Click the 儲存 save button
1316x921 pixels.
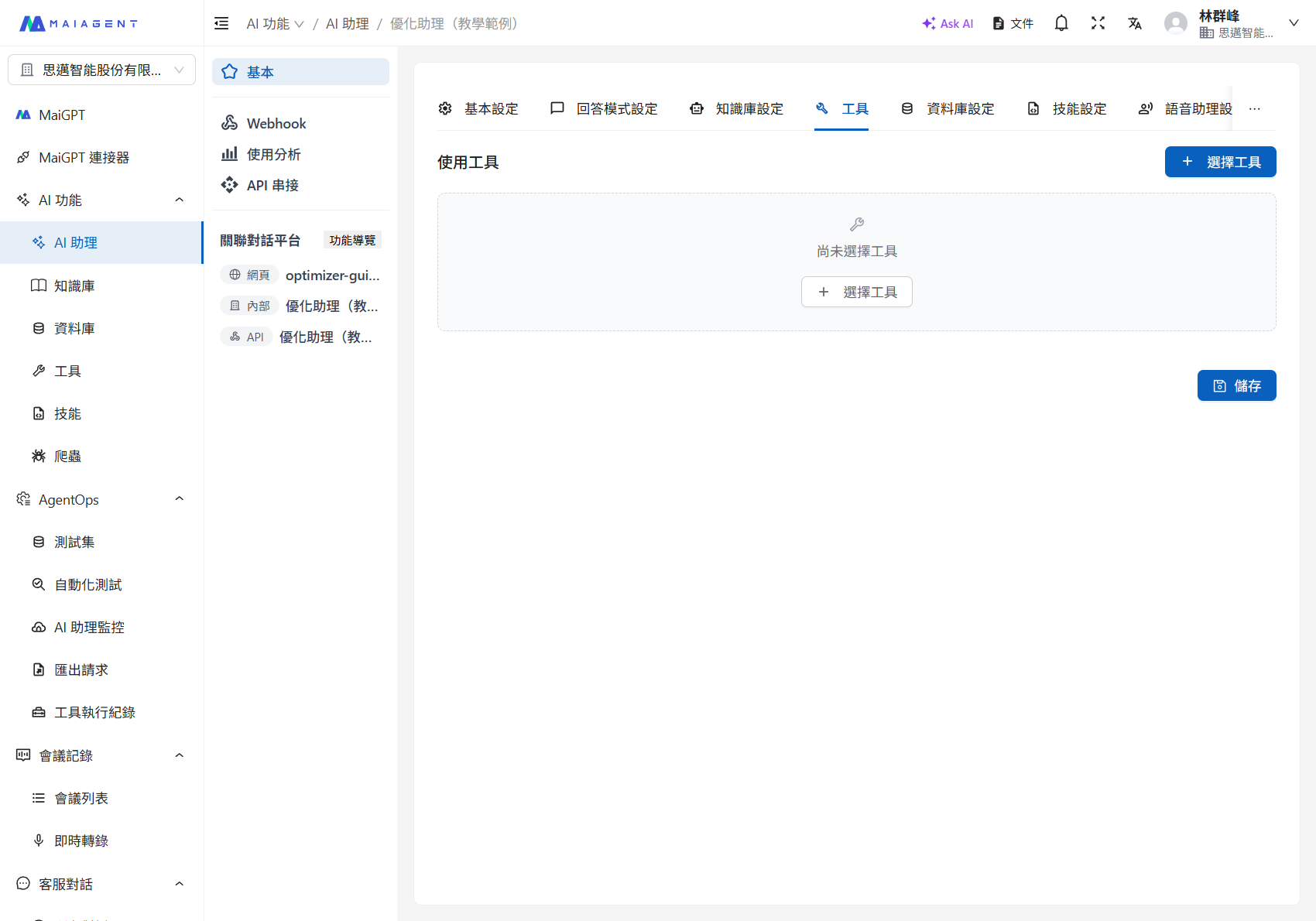1236,385
